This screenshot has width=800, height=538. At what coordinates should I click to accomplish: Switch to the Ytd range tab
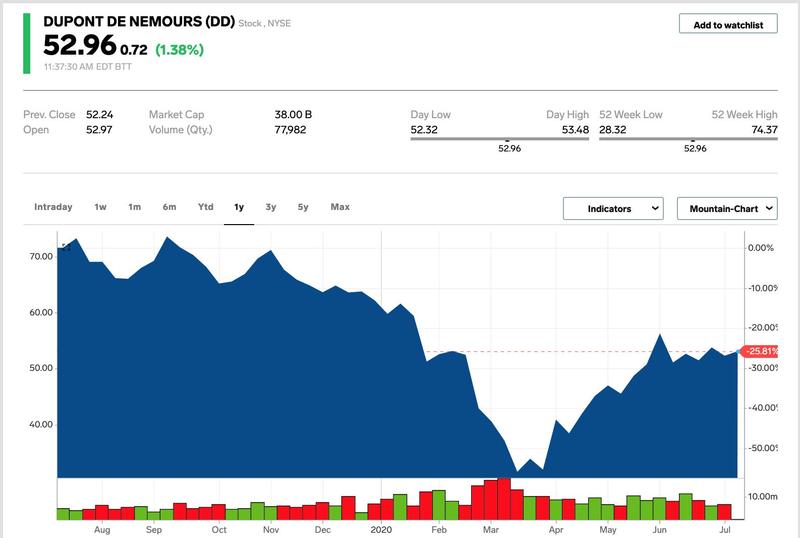tap(206, 207)
